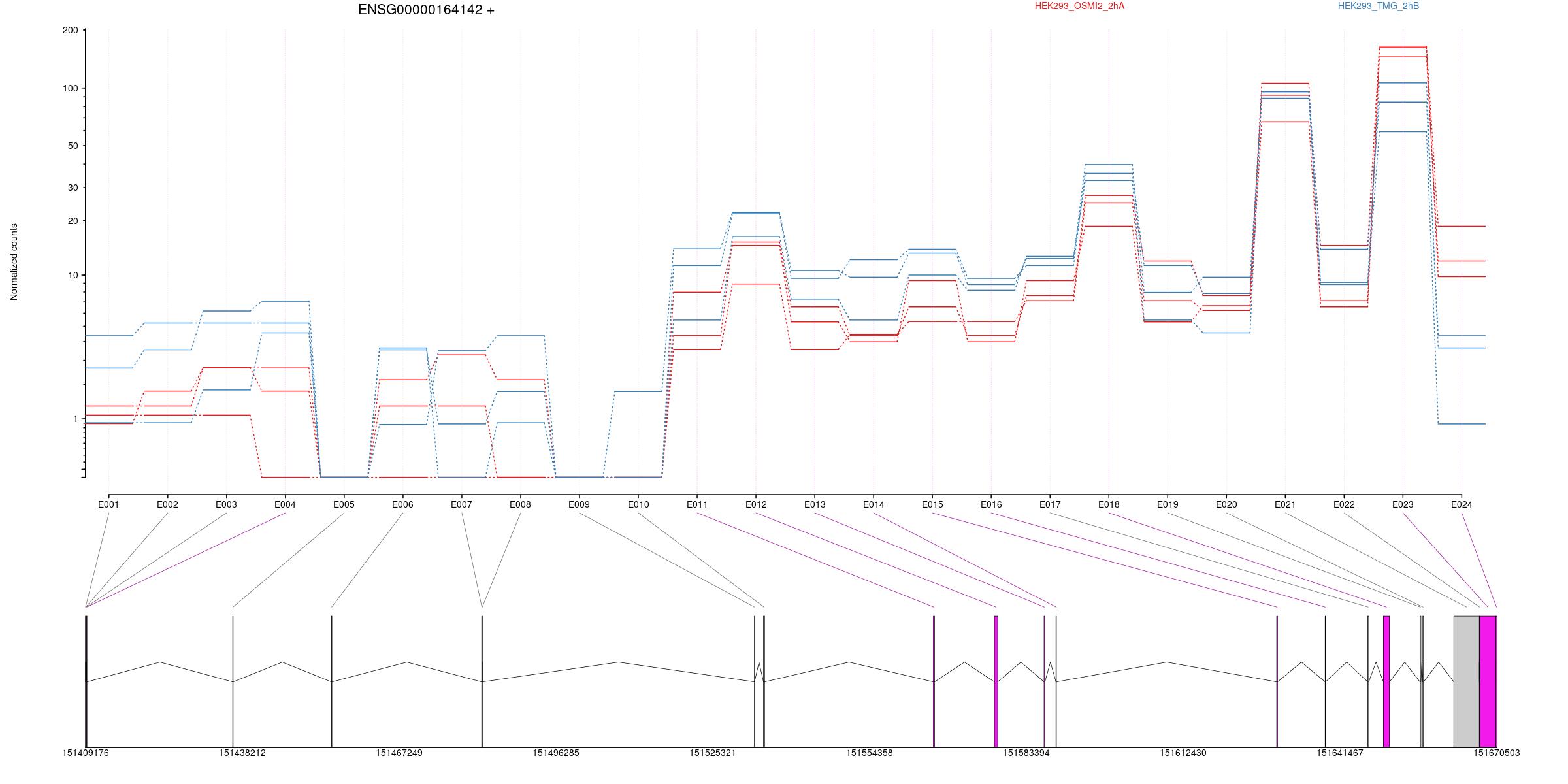Screen dimensions: 1568x784
Task: Click exon label E001
Action: click(108, 504)
